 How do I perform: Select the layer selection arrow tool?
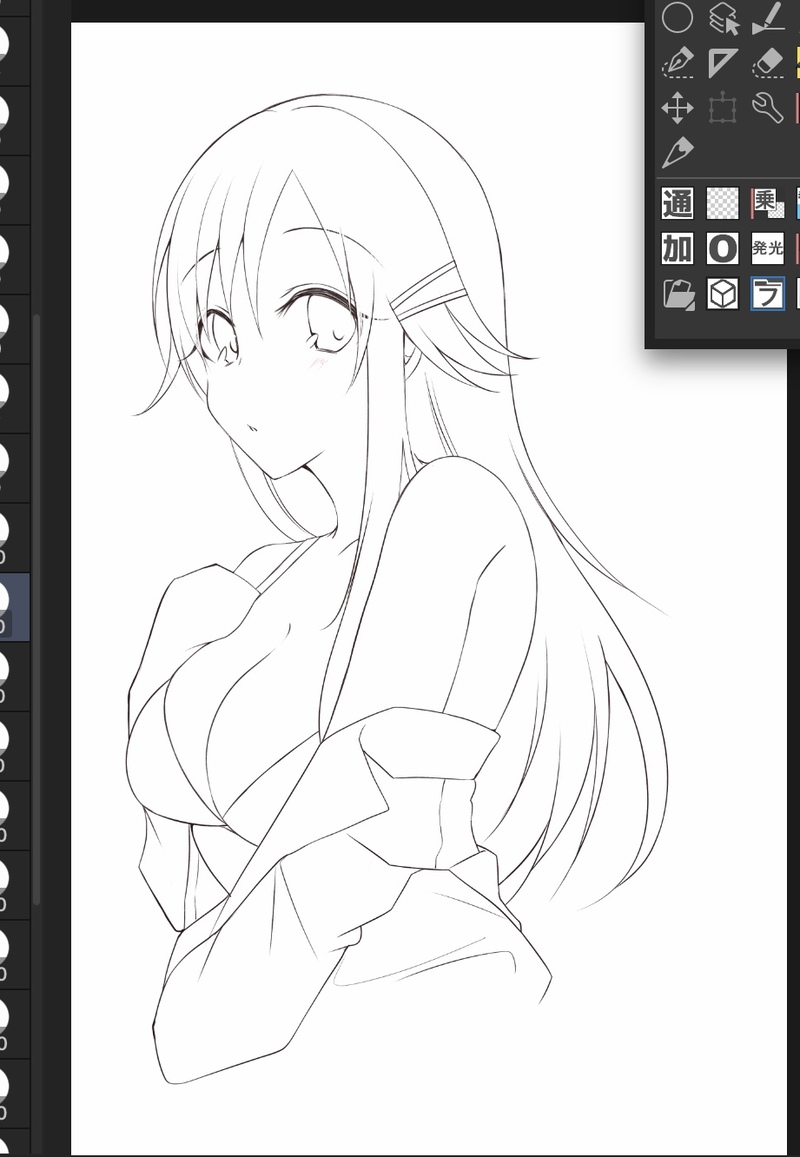[723, 18]
